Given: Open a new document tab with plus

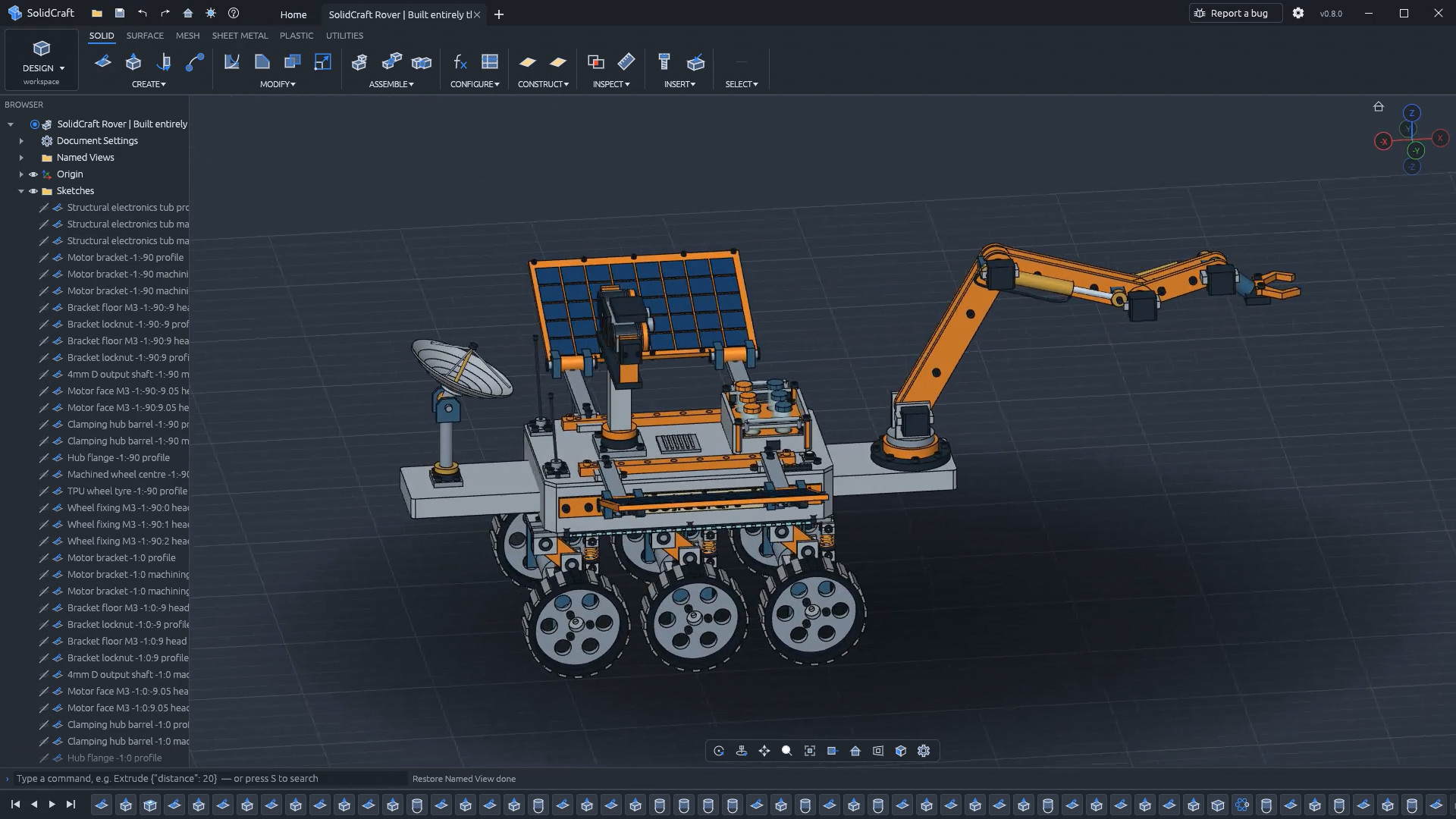Looking at the screenshot, I should [x=498, y=14].
